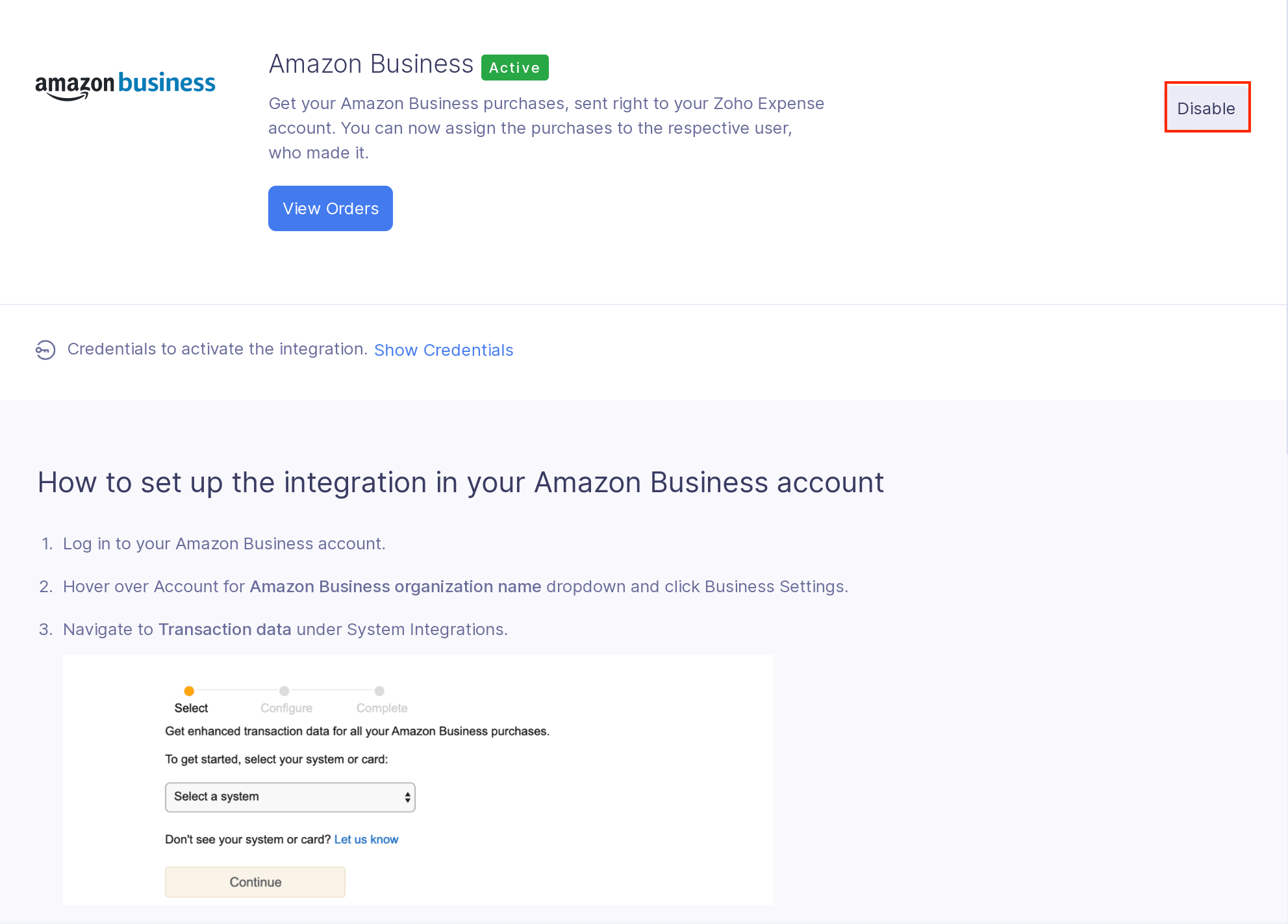The width and height of the screenshot is (1288, 924).
Task: Click the "Log in to your Amazon Business account" step
Action: (224, 543)
